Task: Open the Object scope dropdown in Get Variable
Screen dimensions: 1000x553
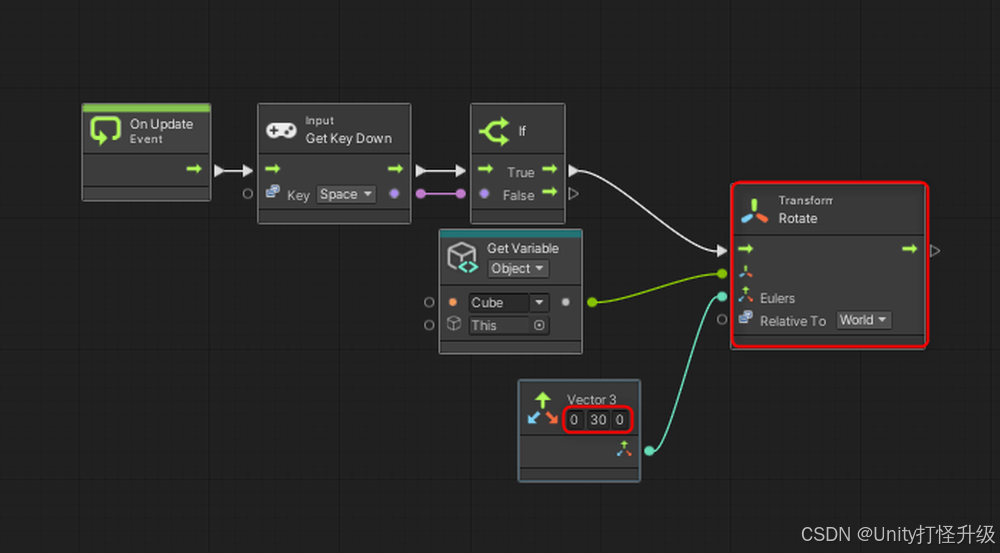Action: tap(518, 269)
